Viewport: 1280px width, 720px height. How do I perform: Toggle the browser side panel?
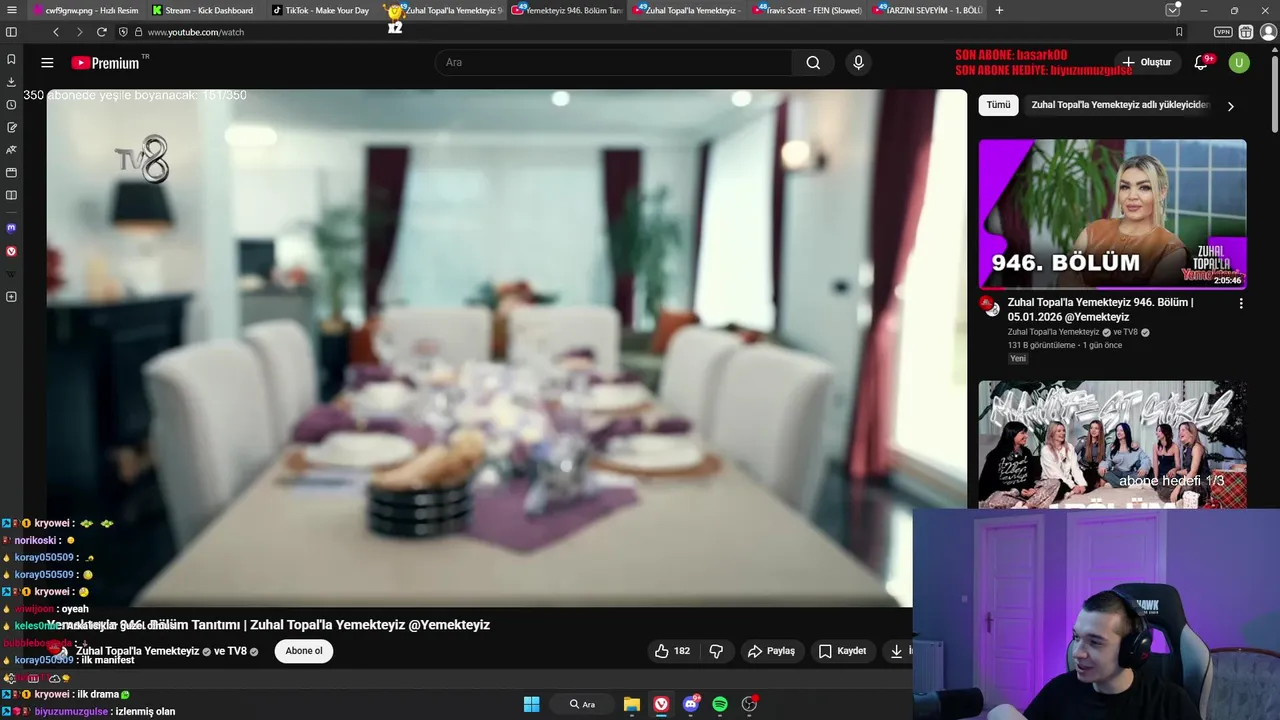[11, 32]
